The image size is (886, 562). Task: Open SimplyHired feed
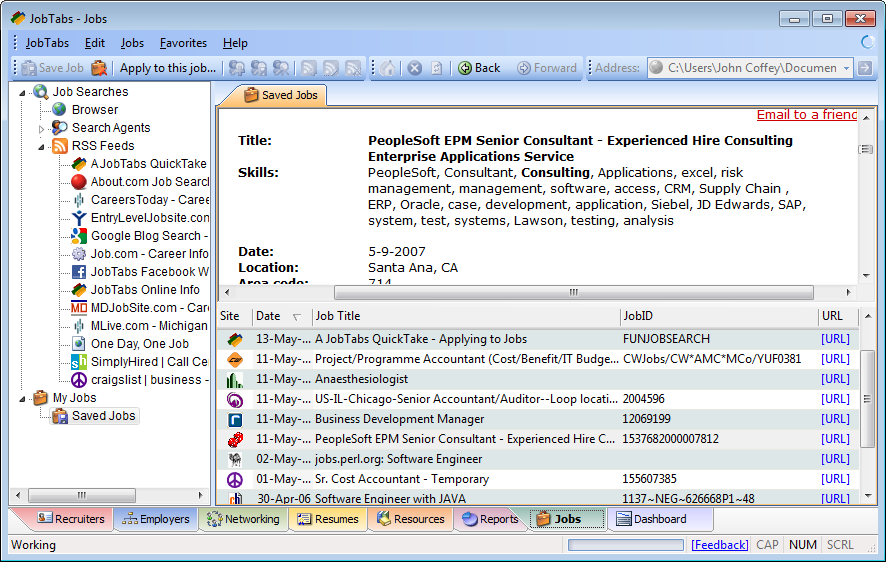coord(149,362)
